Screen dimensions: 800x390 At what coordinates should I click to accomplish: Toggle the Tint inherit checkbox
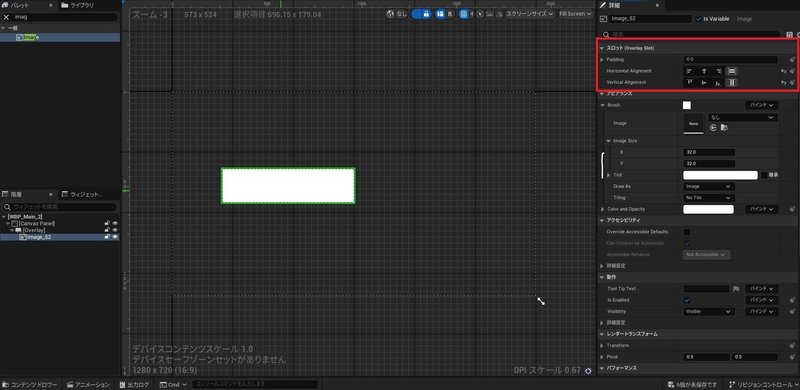pos(764,175)
